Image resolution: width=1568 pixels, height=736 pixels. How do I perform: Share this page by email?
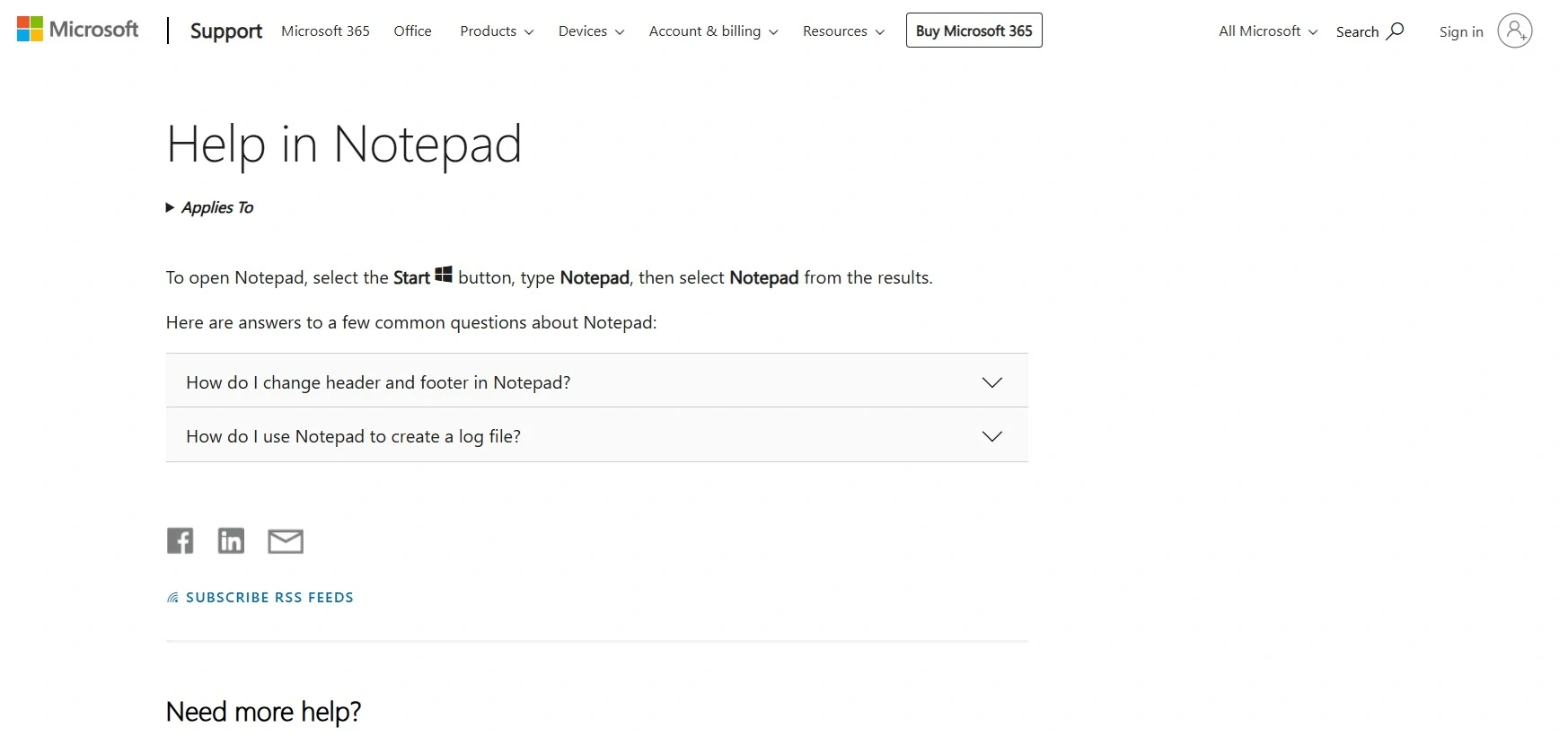point(286,541)
